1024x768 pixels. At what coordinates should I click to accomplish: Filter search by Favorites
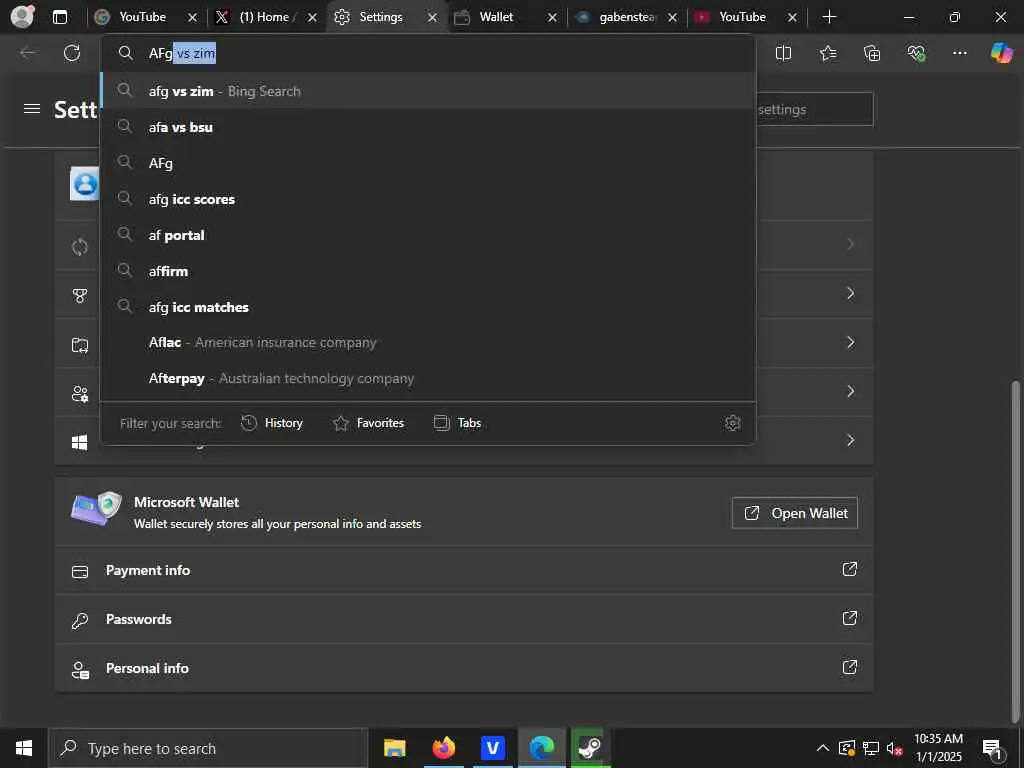click(x=369, y=423)
